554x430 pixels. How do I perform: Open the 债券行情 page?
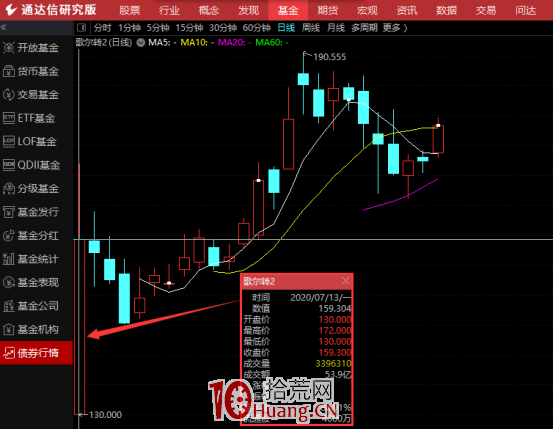coord(36,353)
